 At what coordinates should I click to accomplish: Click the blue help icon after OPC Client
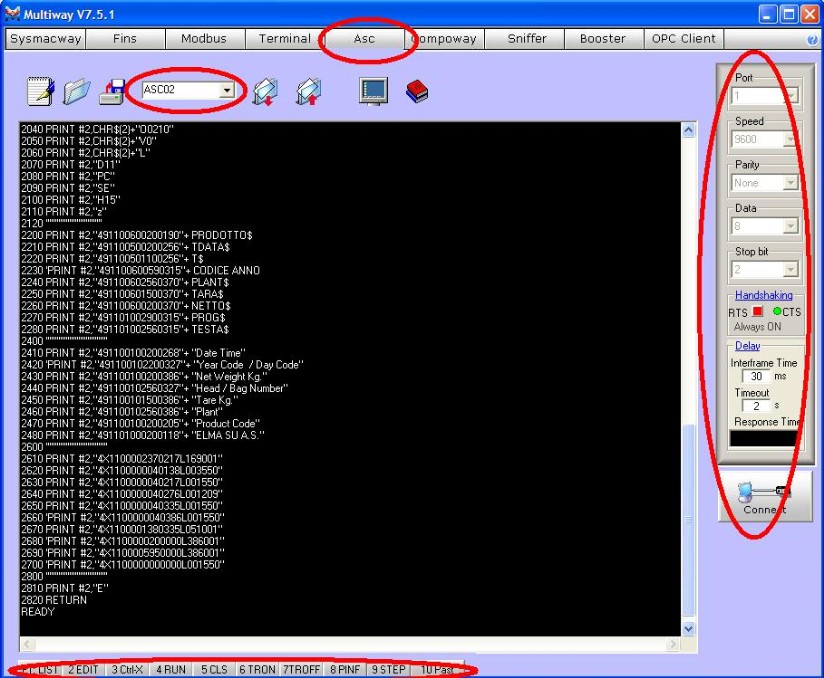pos(812,40)
